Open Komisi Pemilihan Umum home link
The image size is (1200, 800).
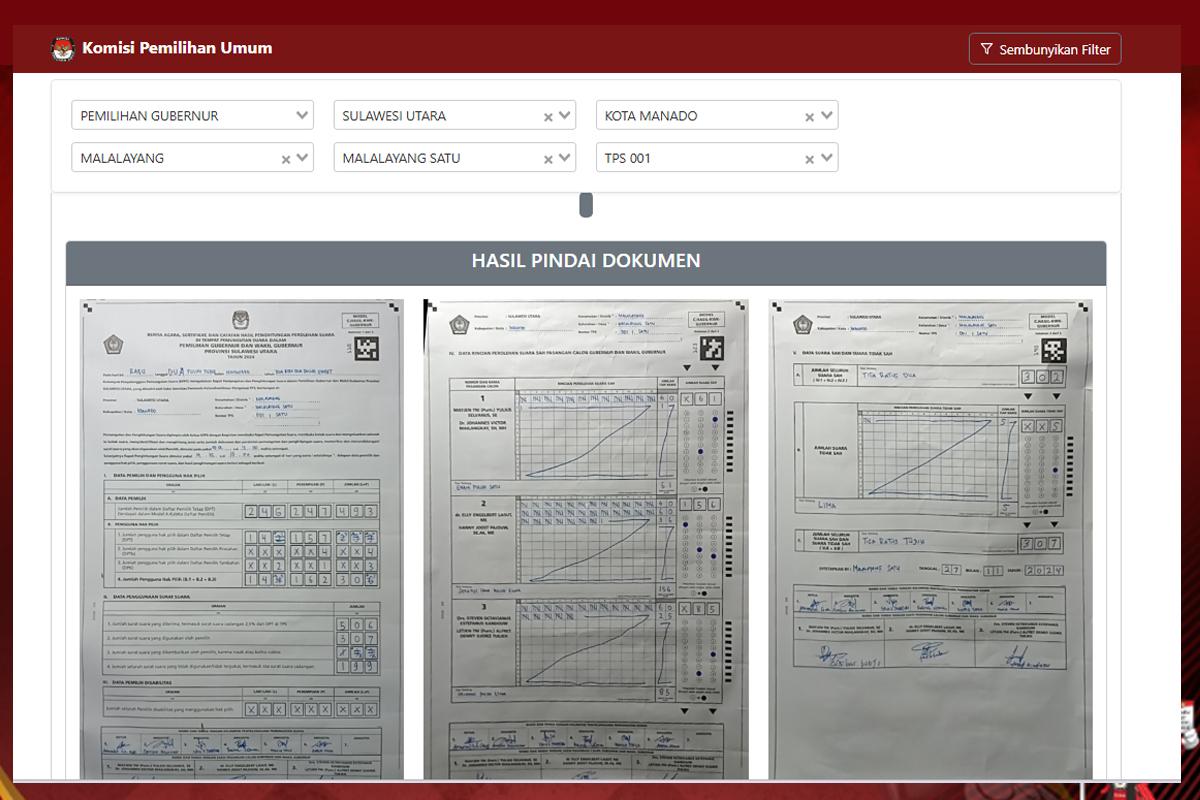(x=177, y=48)
